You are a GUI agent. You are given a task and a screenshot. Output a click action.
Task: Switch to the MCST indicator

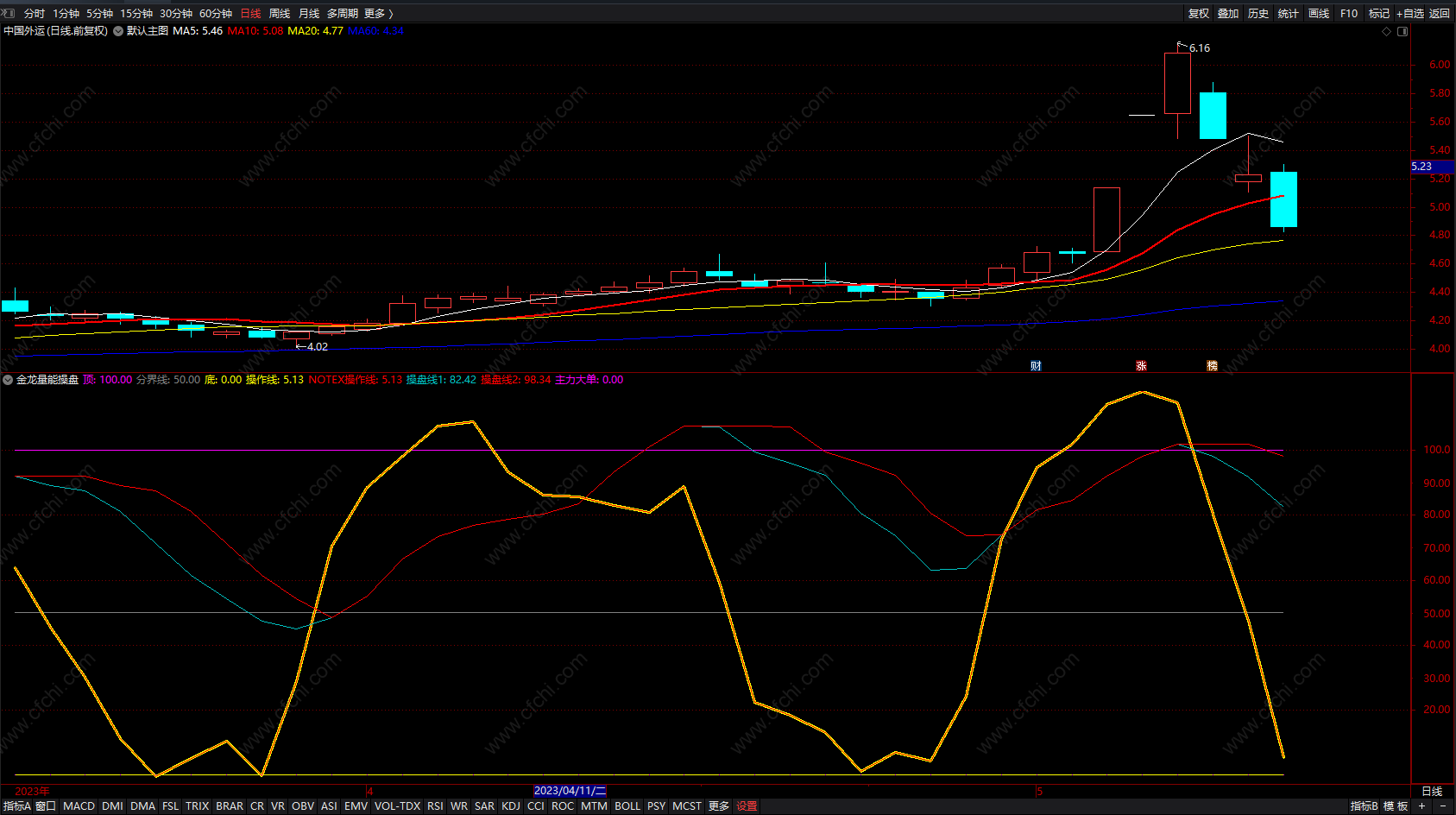687,806
